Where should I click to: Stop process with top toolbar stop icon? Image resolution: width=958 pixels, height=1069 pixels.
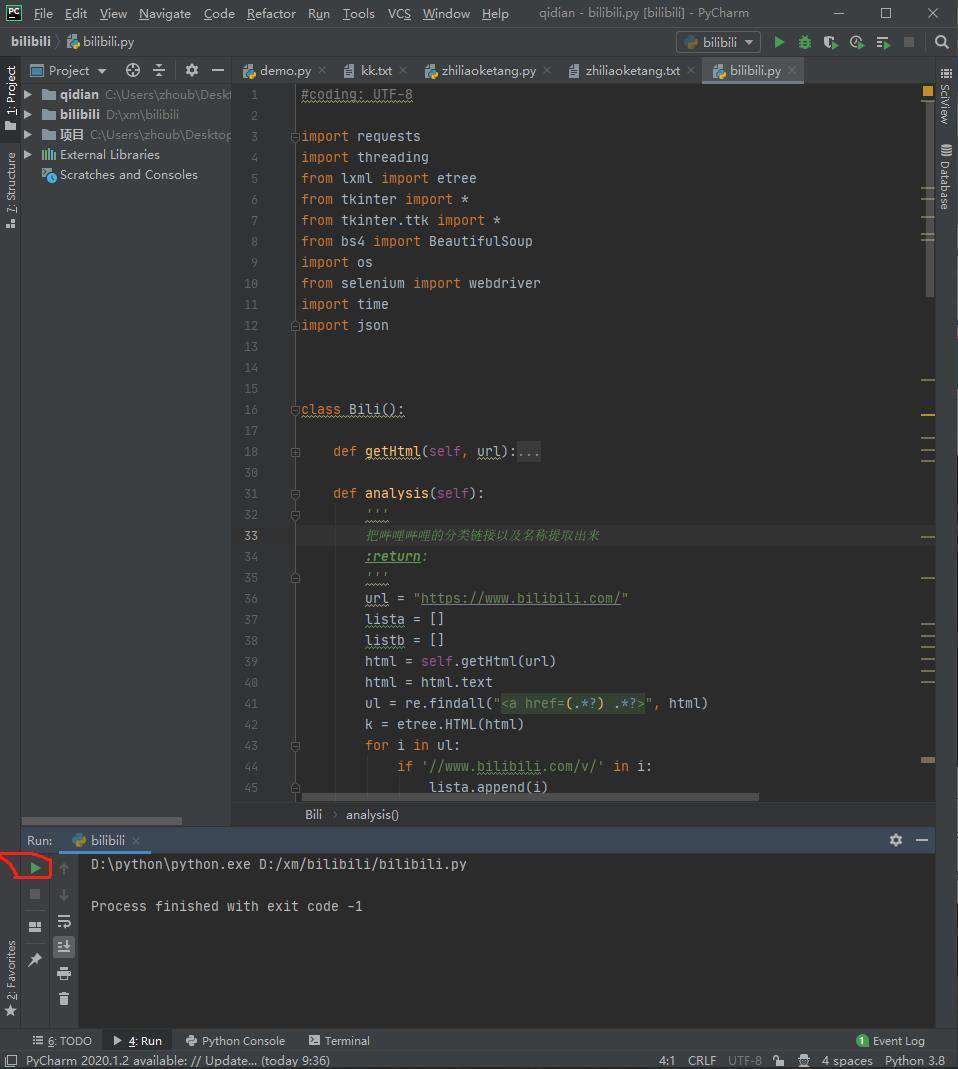[909, 42]
